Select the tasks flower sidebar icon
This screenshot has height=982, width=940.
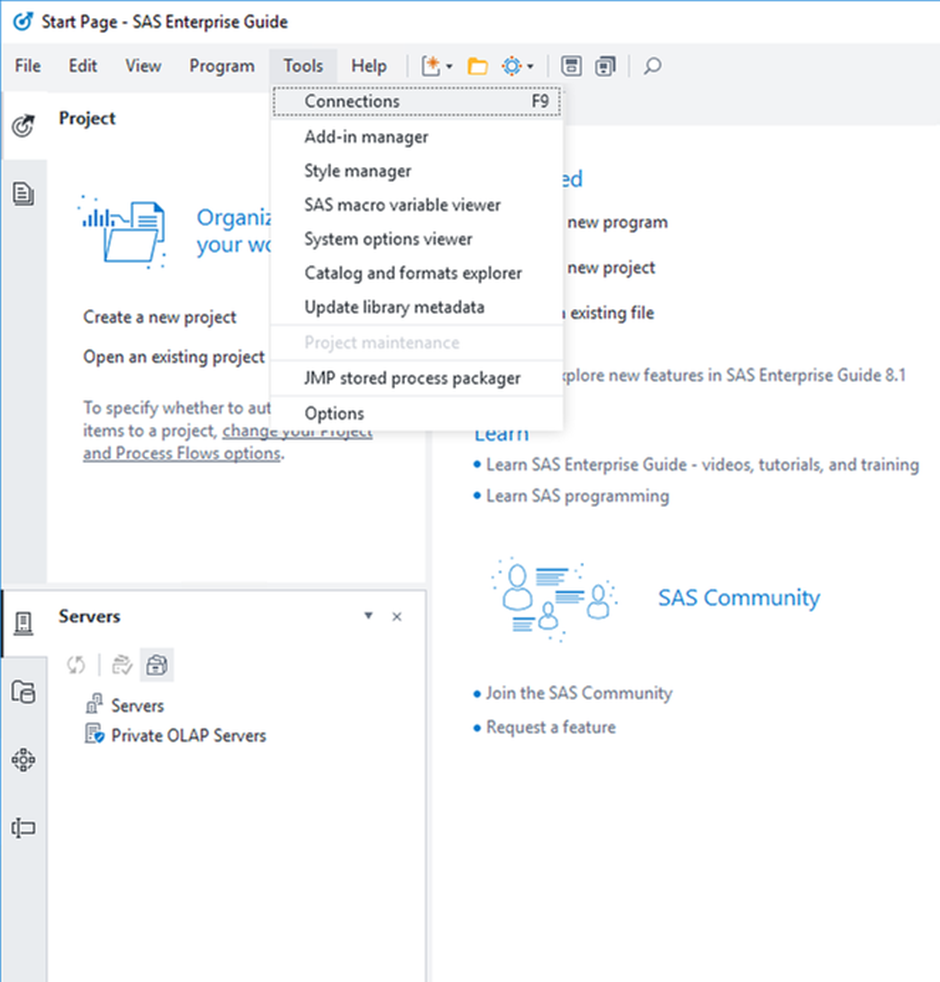[x=24, y=760]
